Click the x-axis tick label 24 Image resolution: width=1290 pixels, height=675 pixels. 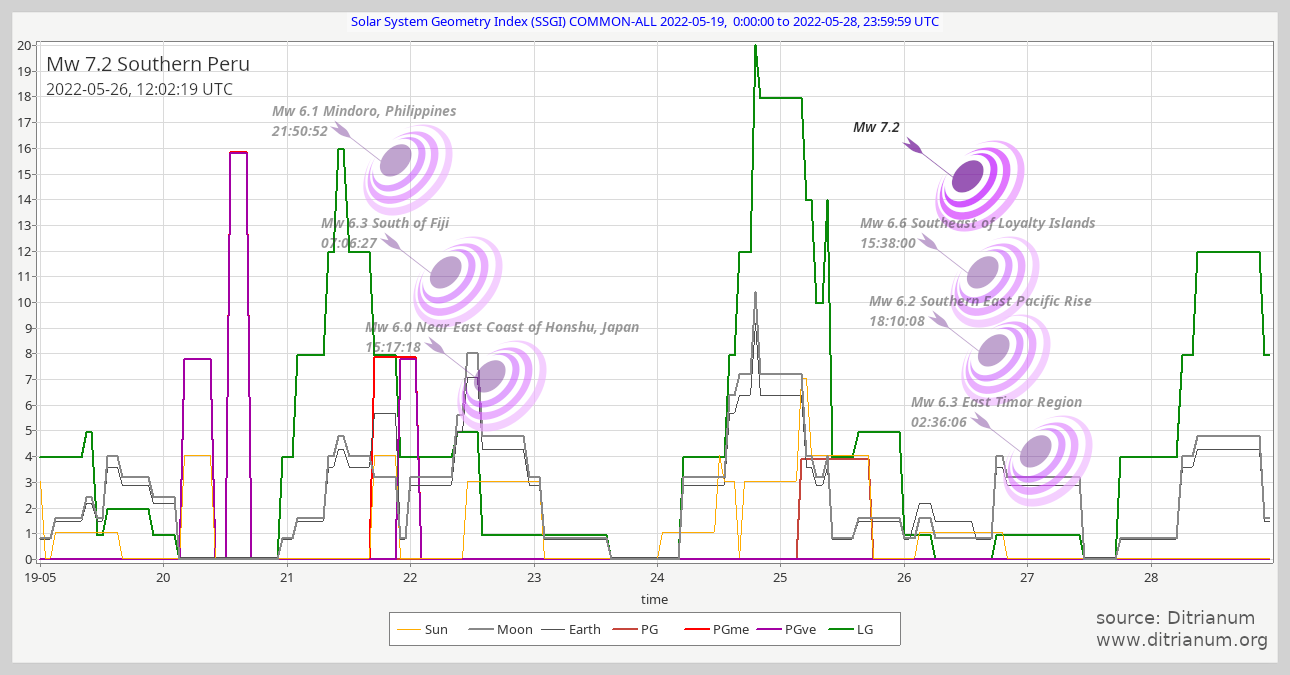pos(657,577)
